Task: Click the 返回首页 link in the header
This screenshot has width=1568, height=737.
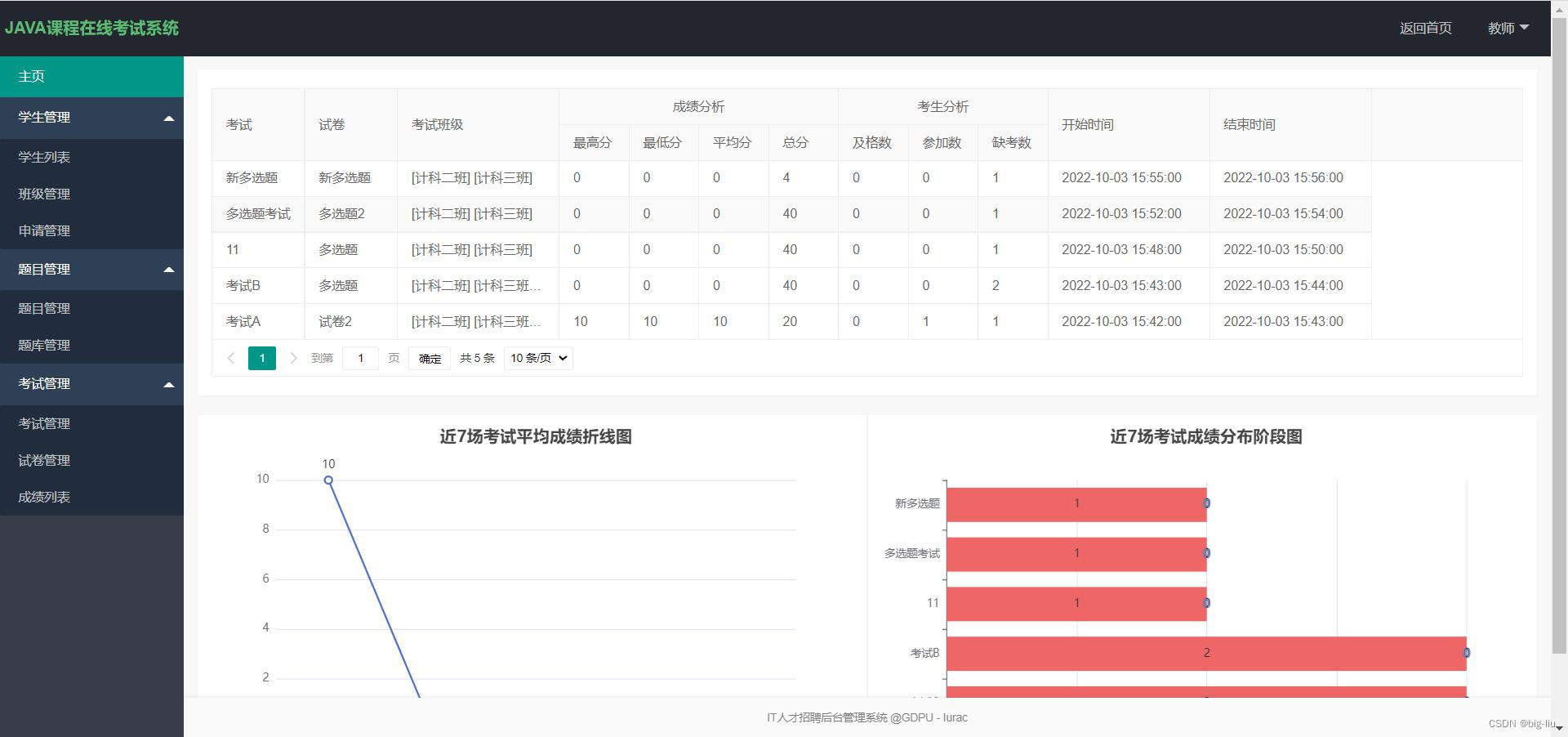Action: click(1424, 27)
